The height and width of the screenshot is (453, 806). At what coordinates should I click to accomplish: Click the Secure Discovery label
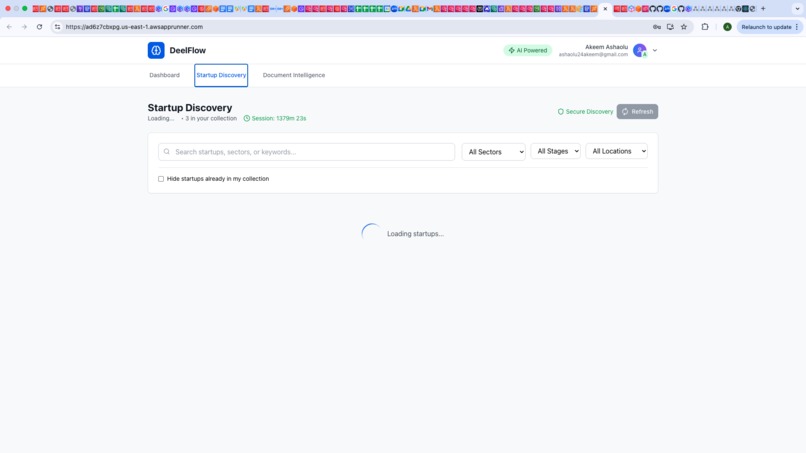pos(585,112)
